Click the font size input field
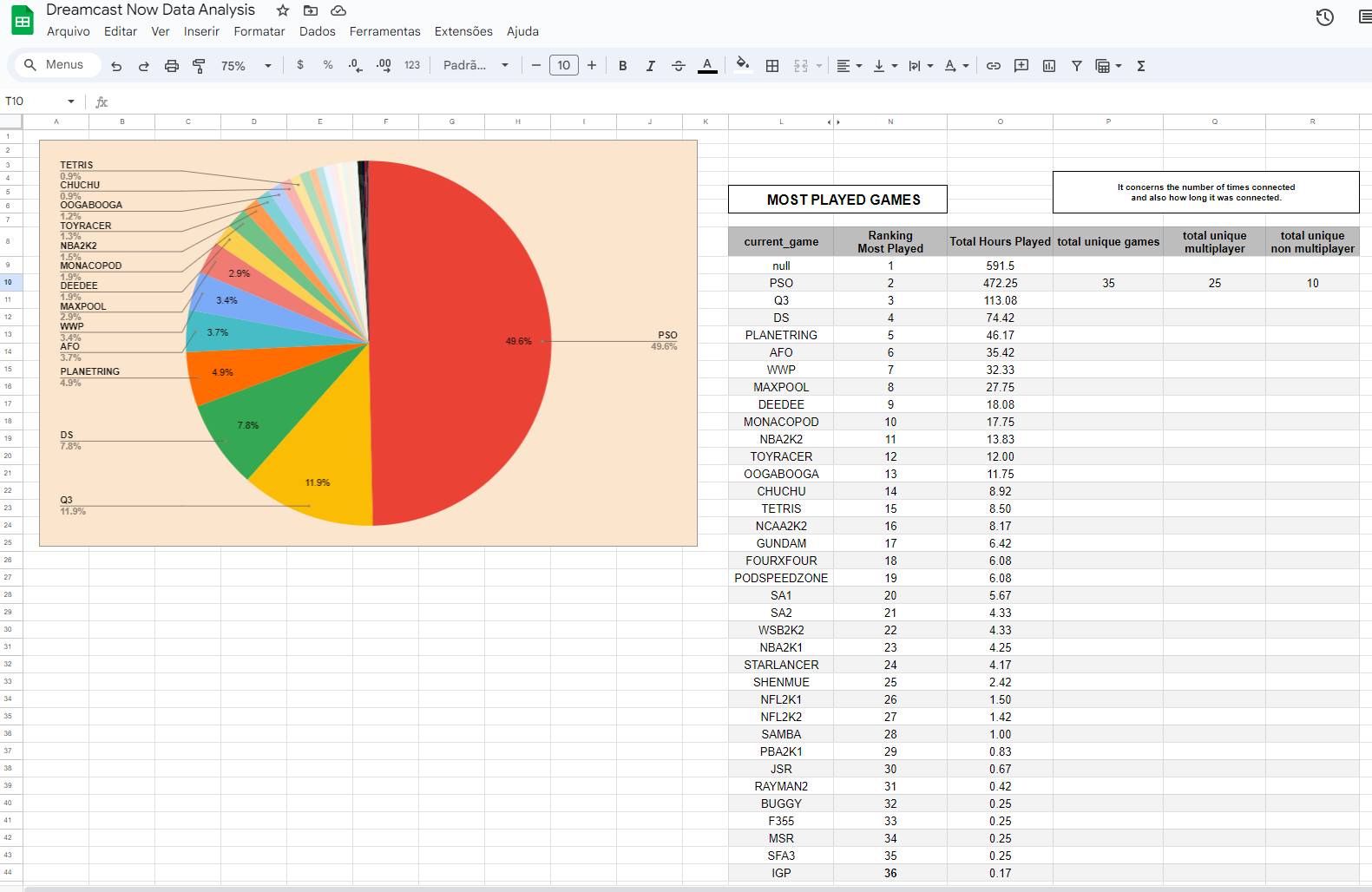Image resolution: width=1372 pixels, height=892 pixels. click(x=564, y=65)
